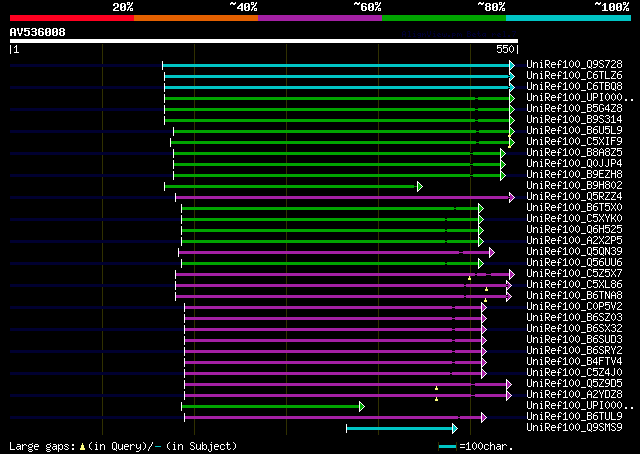Select the UniRef100_B6U5L9 label
The width and height of the screenshot is (640, 454).
(574, 131)
